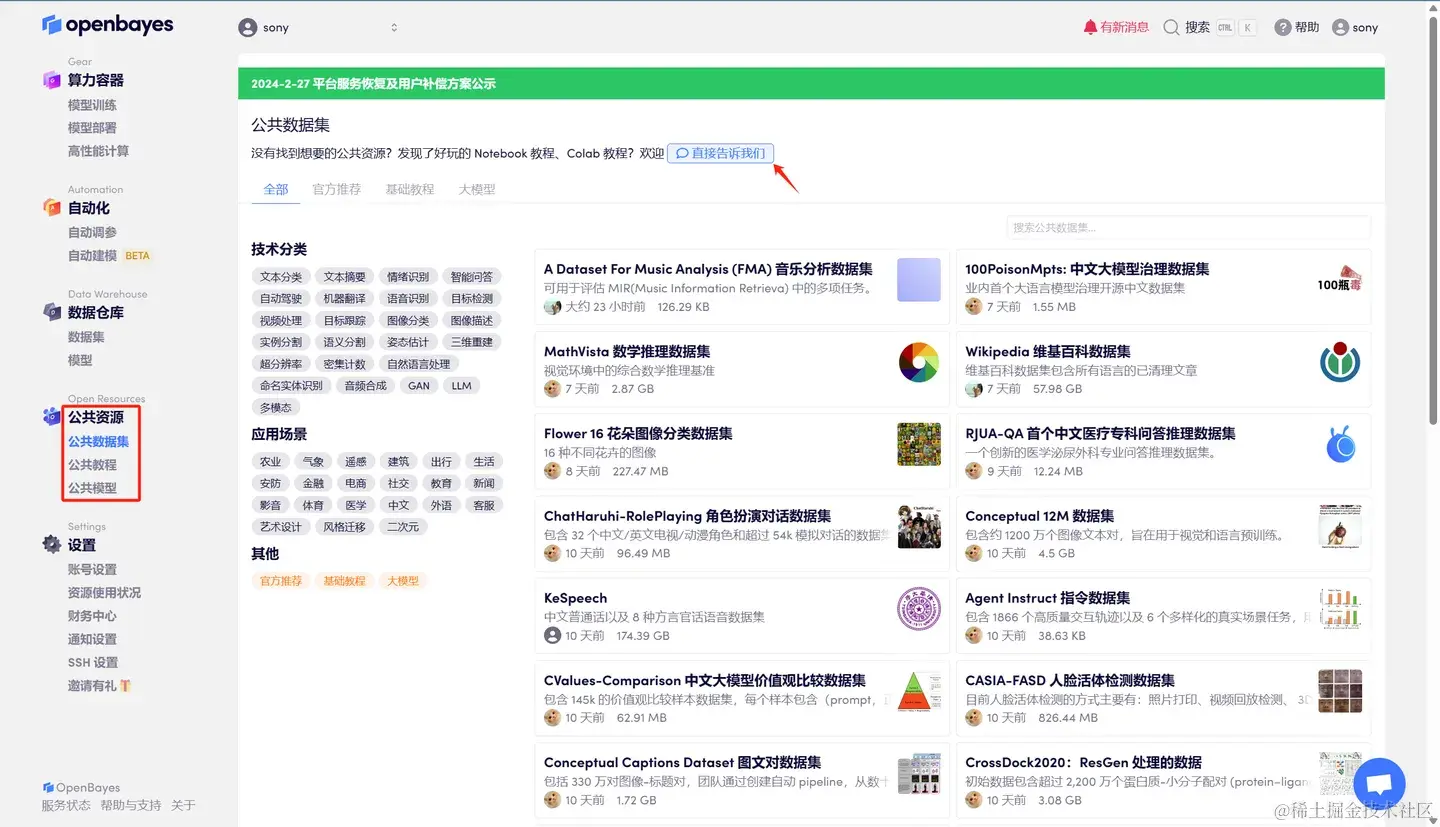Select the 目标检测 technology tag
This screenshot has height=827, width=1440.
pos(471,299)
